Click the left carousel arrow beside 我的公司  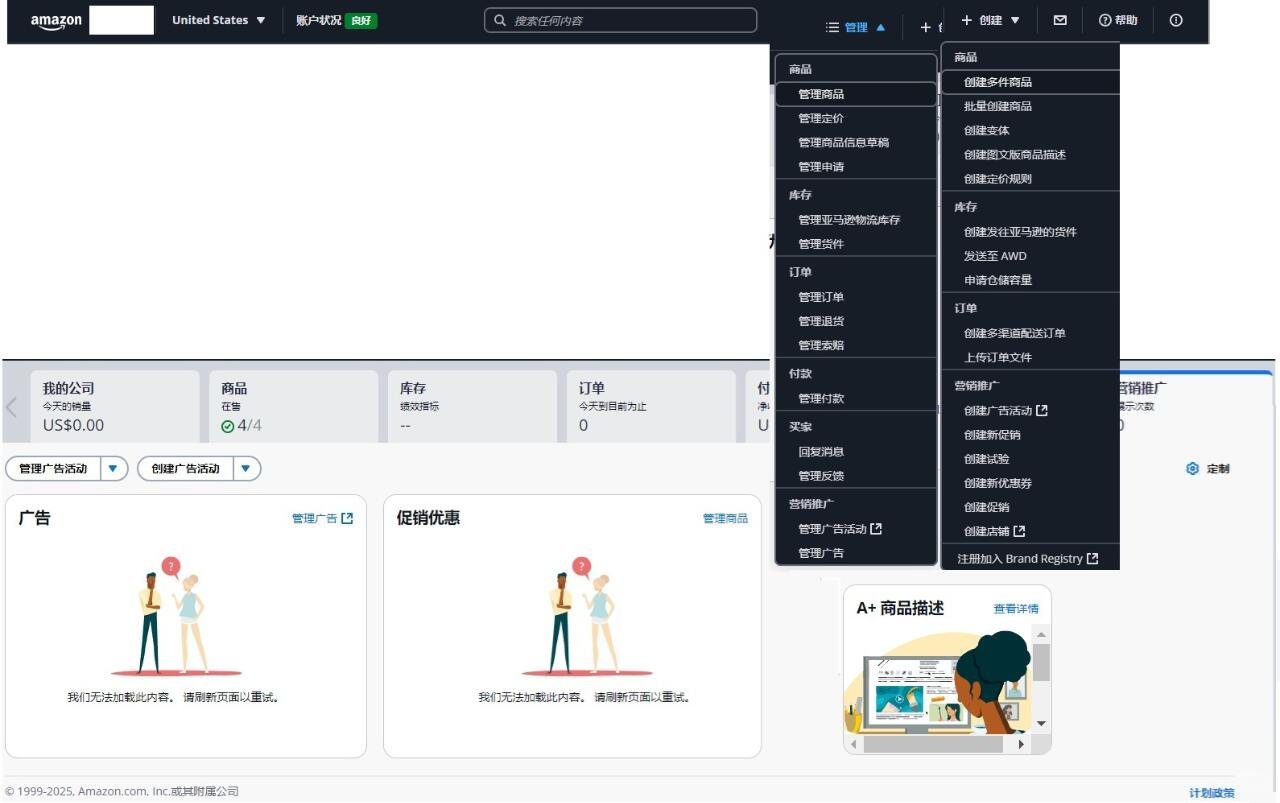click(12, 407)
